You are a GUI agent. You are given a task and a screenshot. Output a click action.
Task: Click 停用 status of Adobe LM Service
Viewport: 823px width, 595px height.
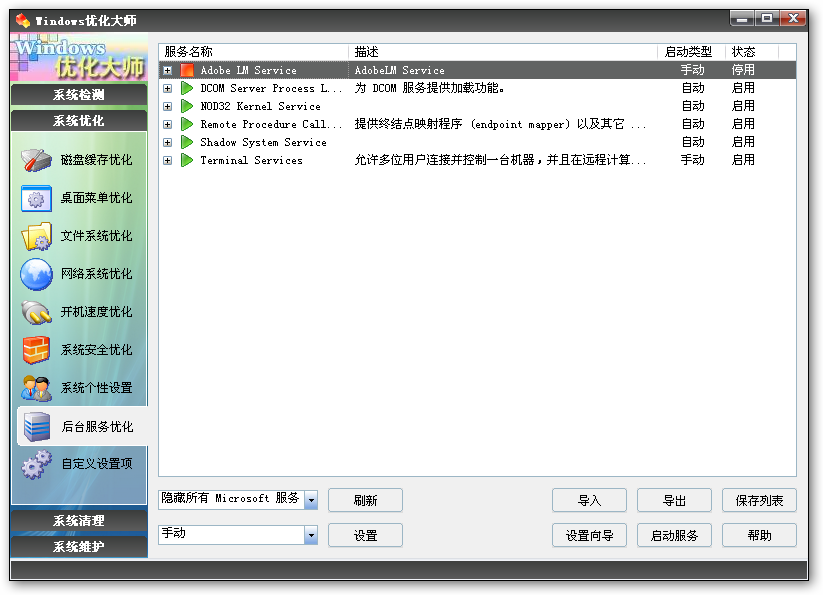click(x=743, y=70)
